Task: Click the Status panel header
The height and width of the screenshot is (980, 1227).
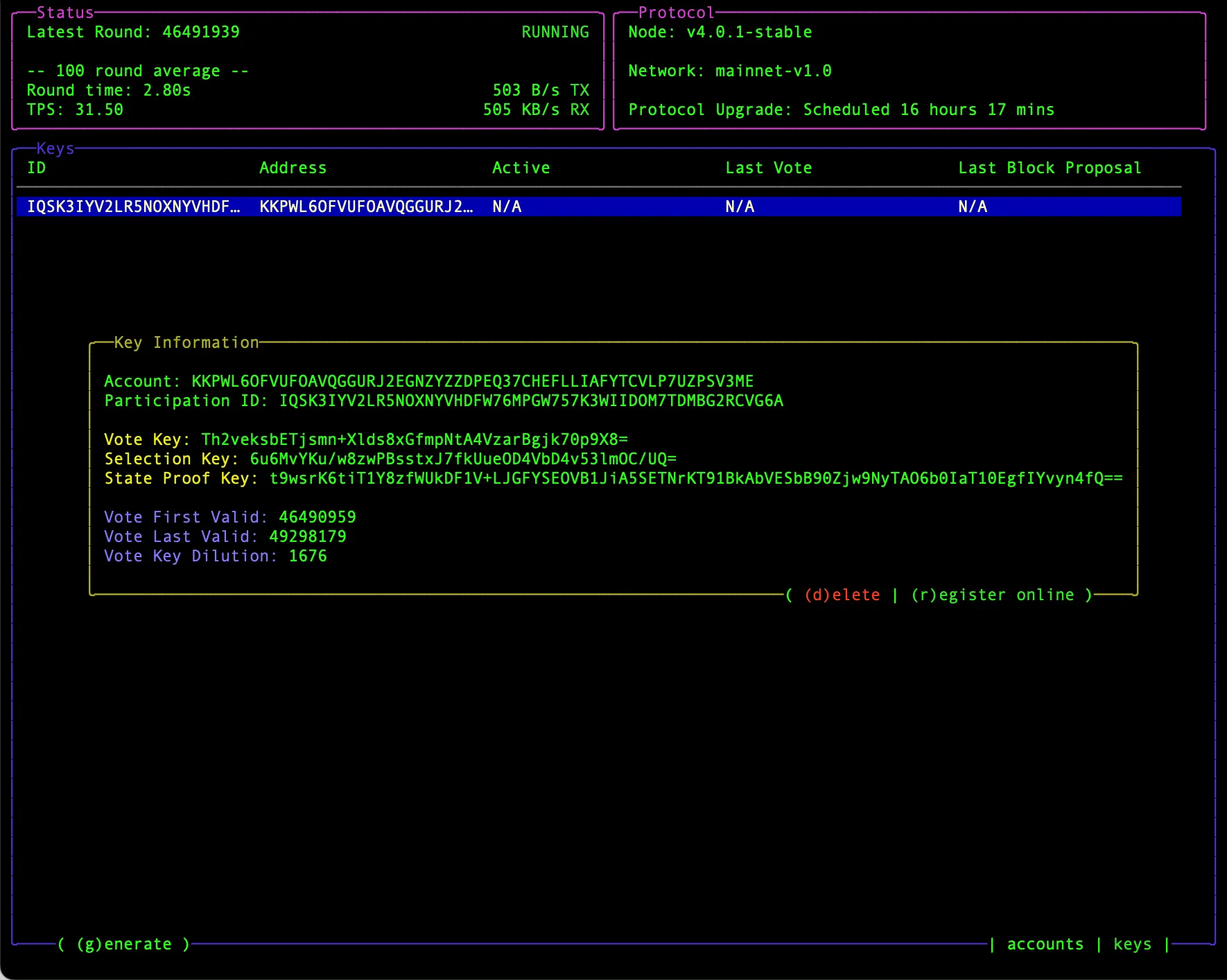Action: (x=67, y=12)
